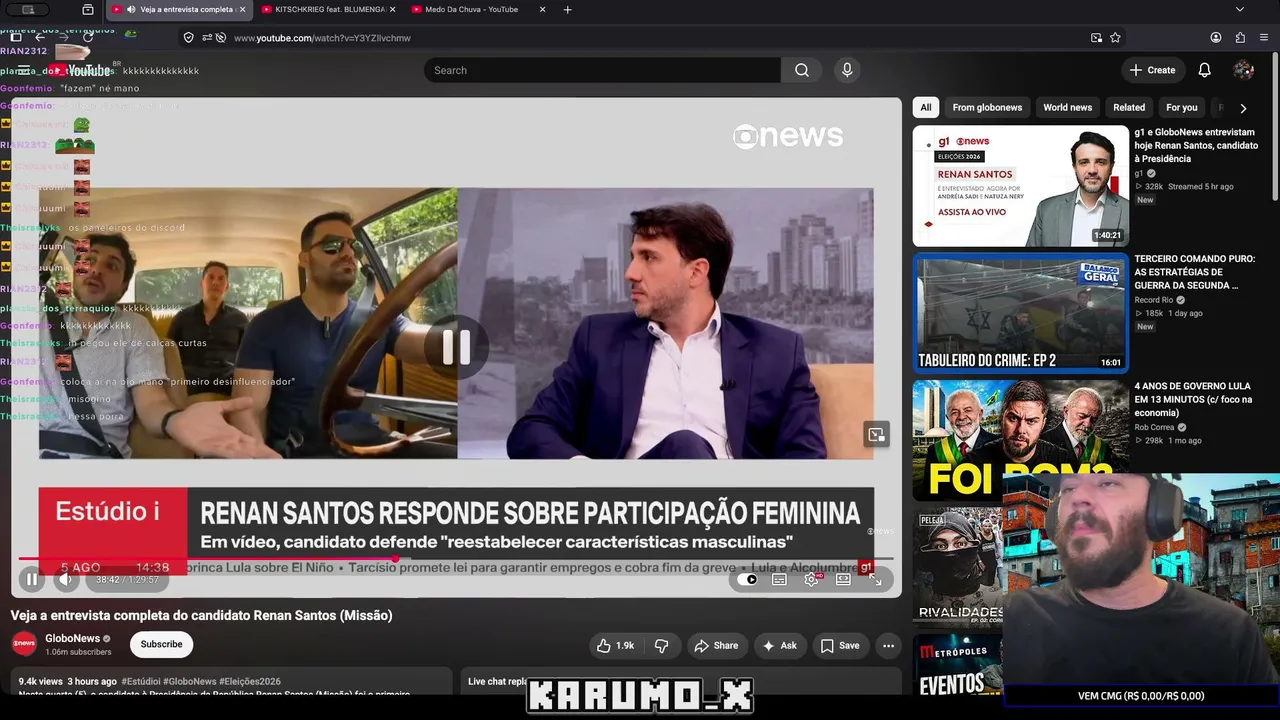Open the tracking protection shield icon
Image resolution: width=1280 pixels, height=720 pixels.
tap(188, 38)
